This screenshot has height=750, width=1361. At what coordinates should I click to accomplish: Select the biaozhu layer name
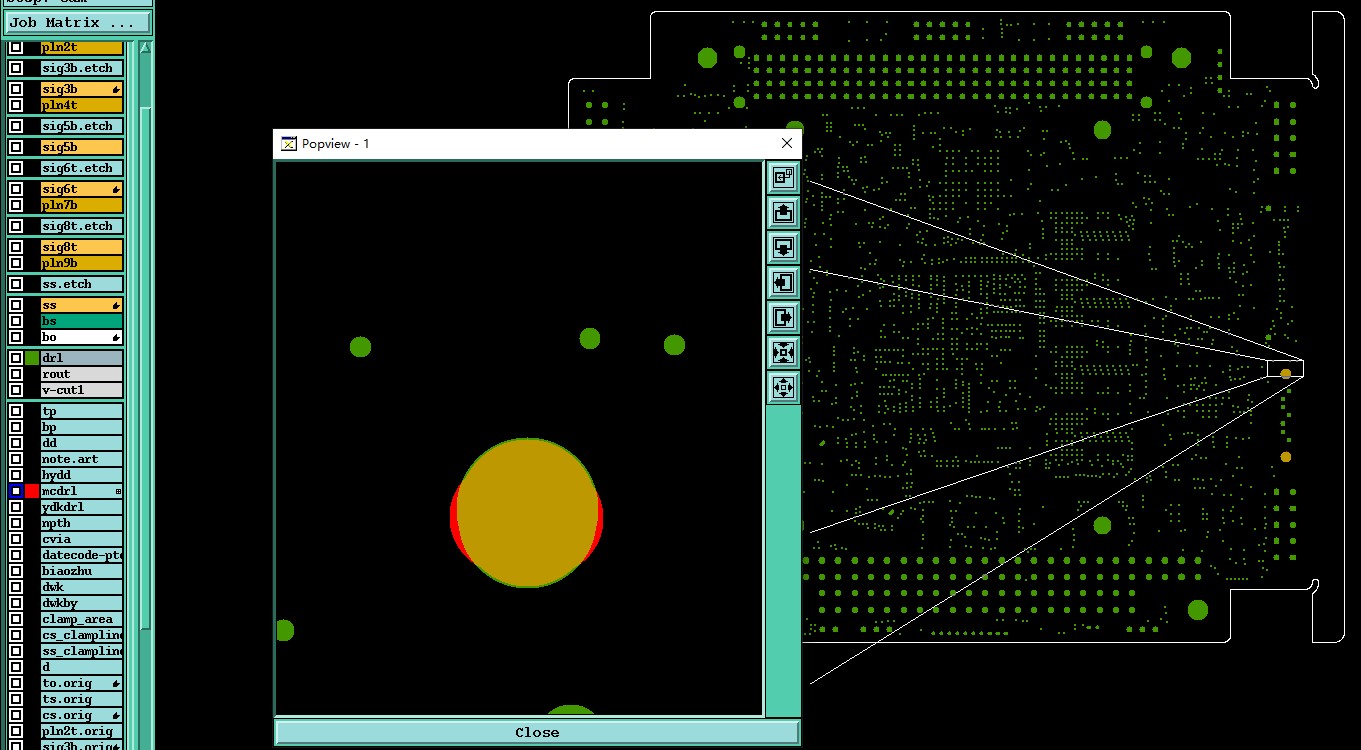[x=82, y=571]
